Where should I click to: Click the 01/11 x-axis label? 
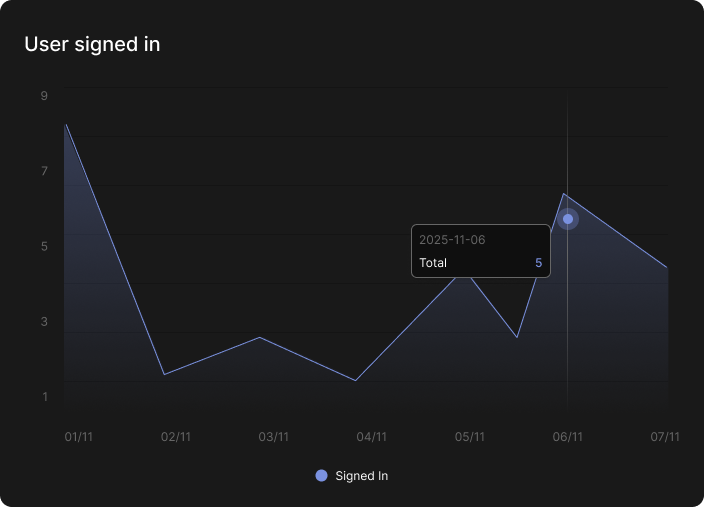click(79, 437)
